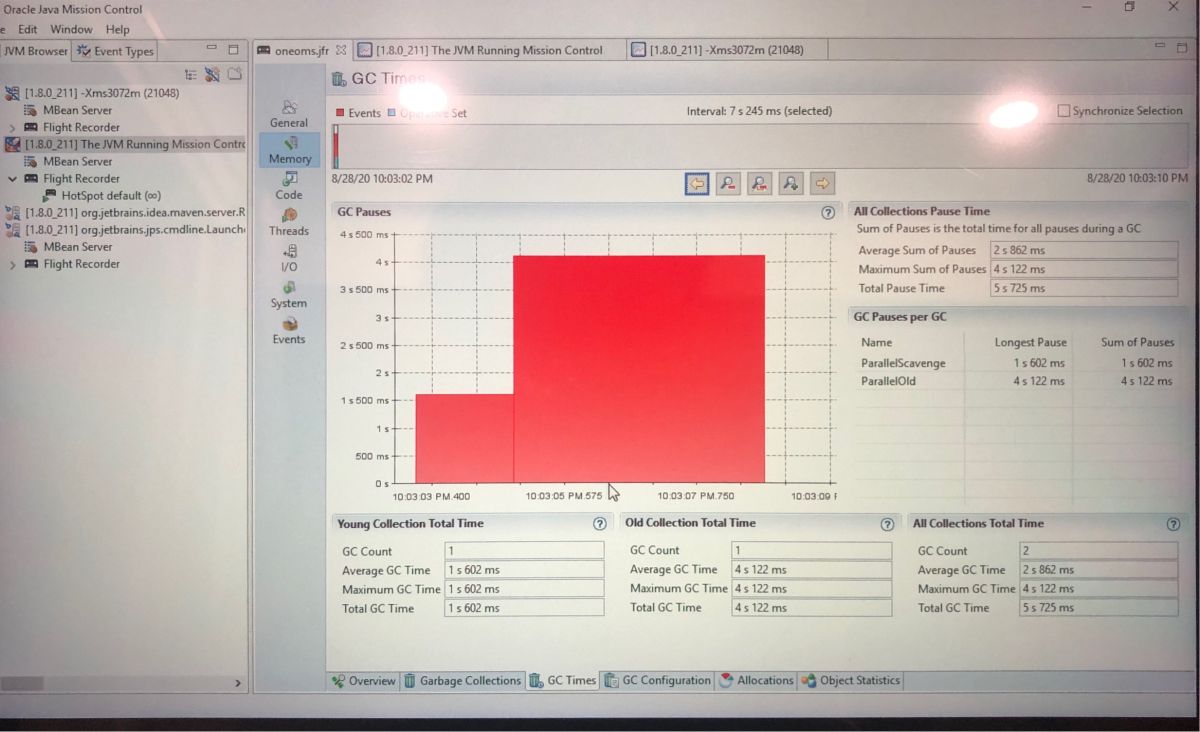Select the HotSpot default recording
1200x732 pixels.
[x=102, y=196]
